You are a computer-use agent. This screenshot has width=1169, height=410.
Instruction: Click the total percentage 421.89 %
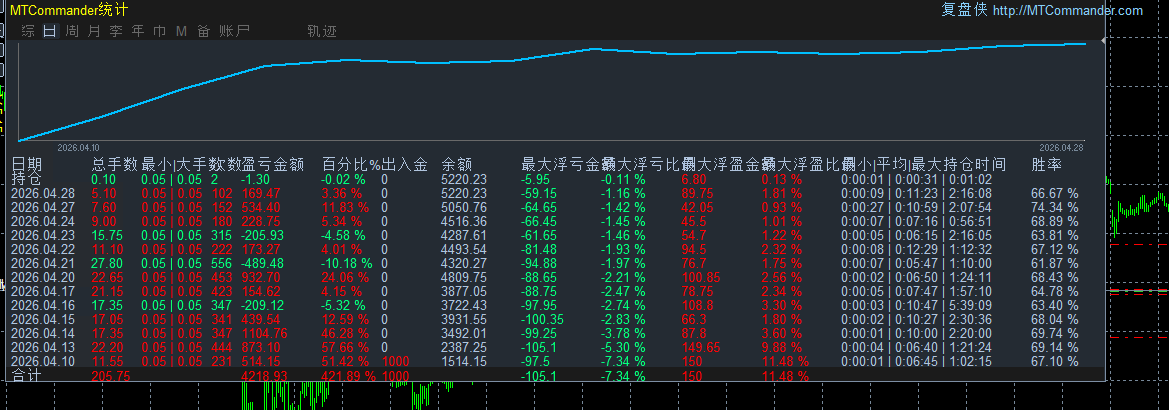[348, 376]
